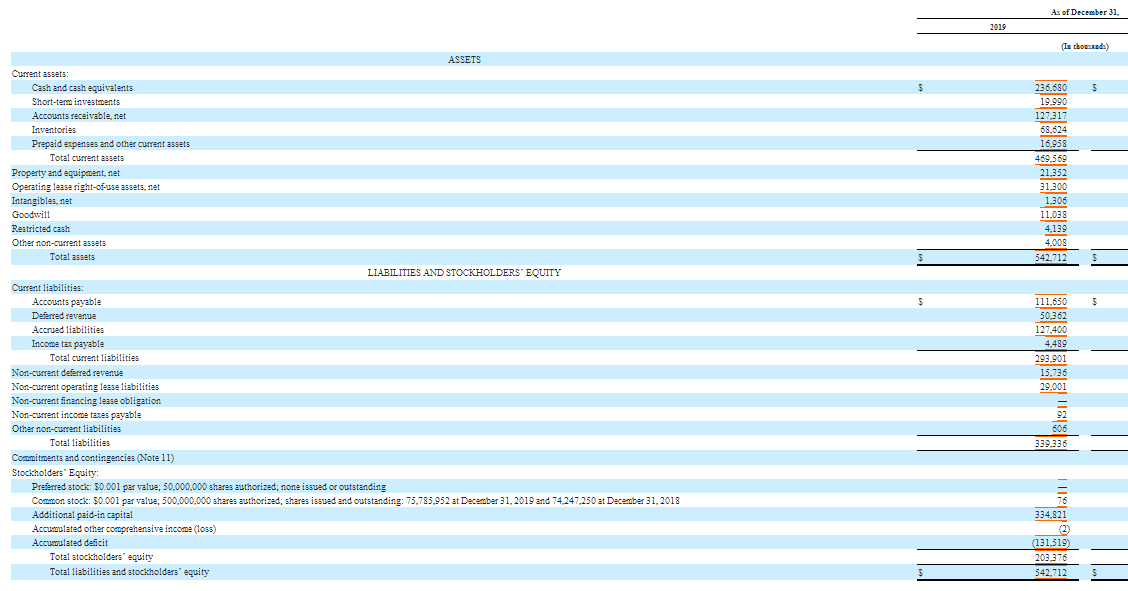
Task: Click the 339,336 total liabilities value
Action: (x=1051, y=444)
